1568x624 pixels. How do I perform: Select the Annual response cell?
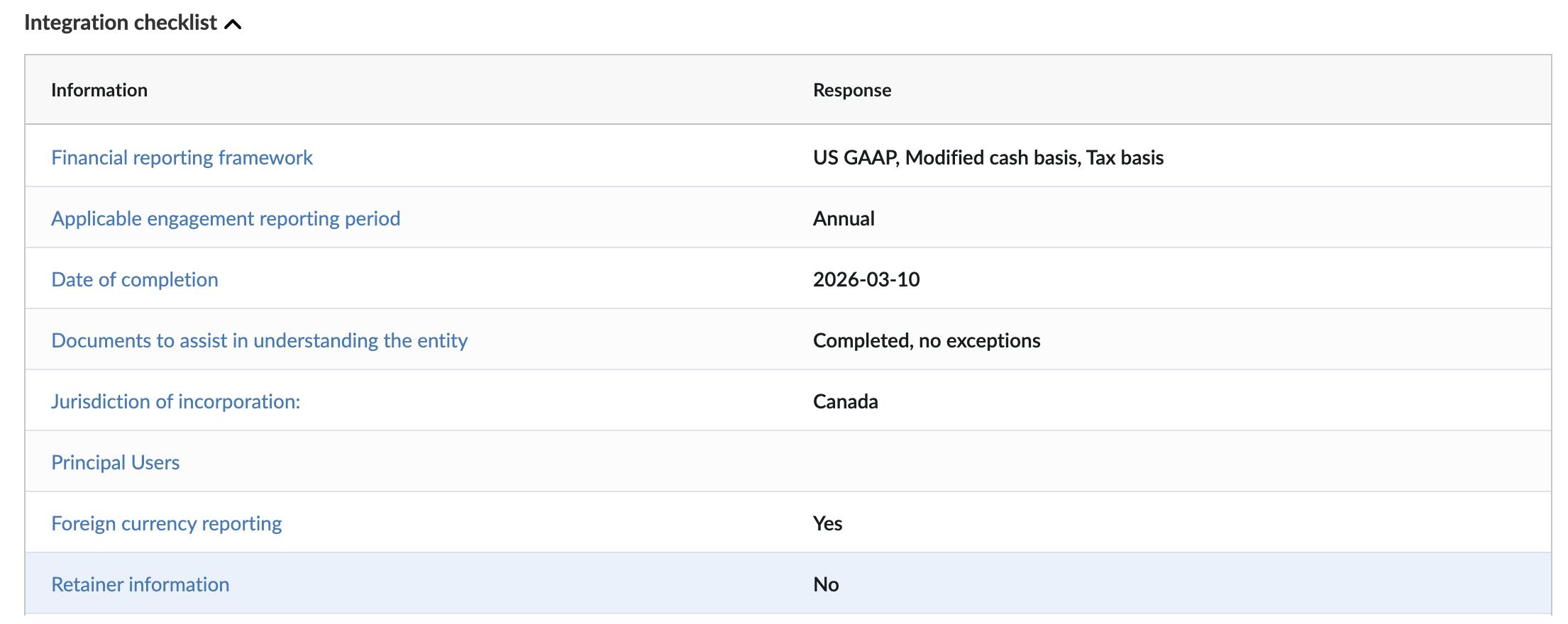[844, 218]
